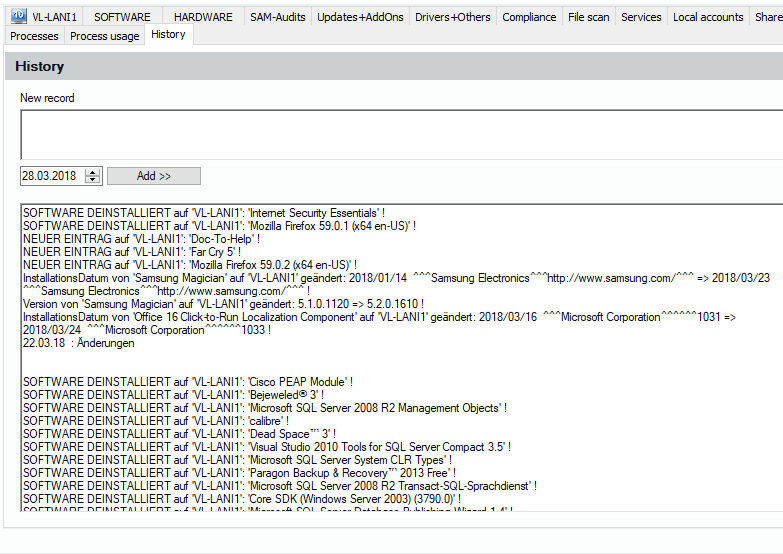Click inside the history log text area
Image resolution: width=783 pixels, height=554 pixels.
[400, 380]
